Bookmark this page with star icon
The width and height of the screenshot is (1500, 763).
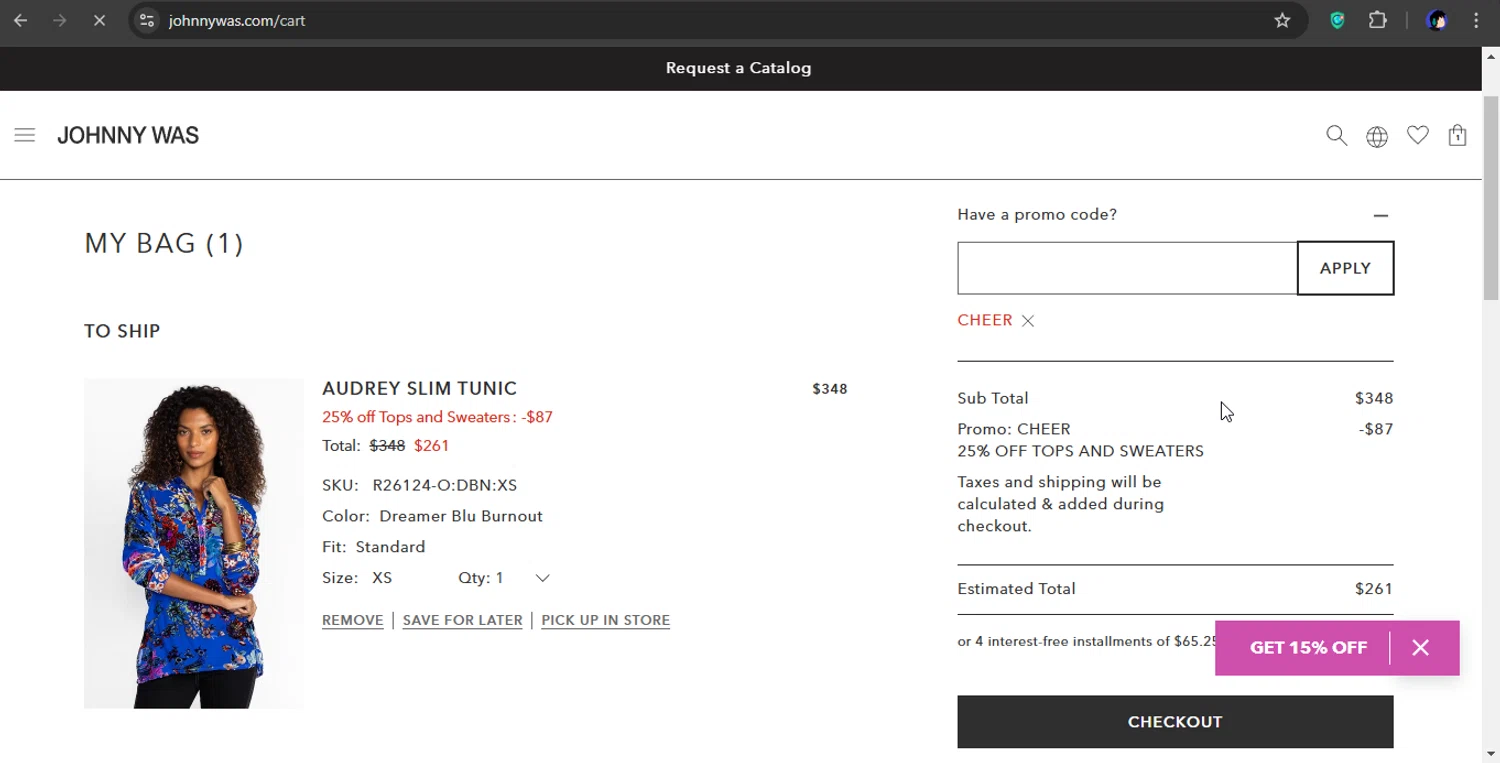point(1282,20)
